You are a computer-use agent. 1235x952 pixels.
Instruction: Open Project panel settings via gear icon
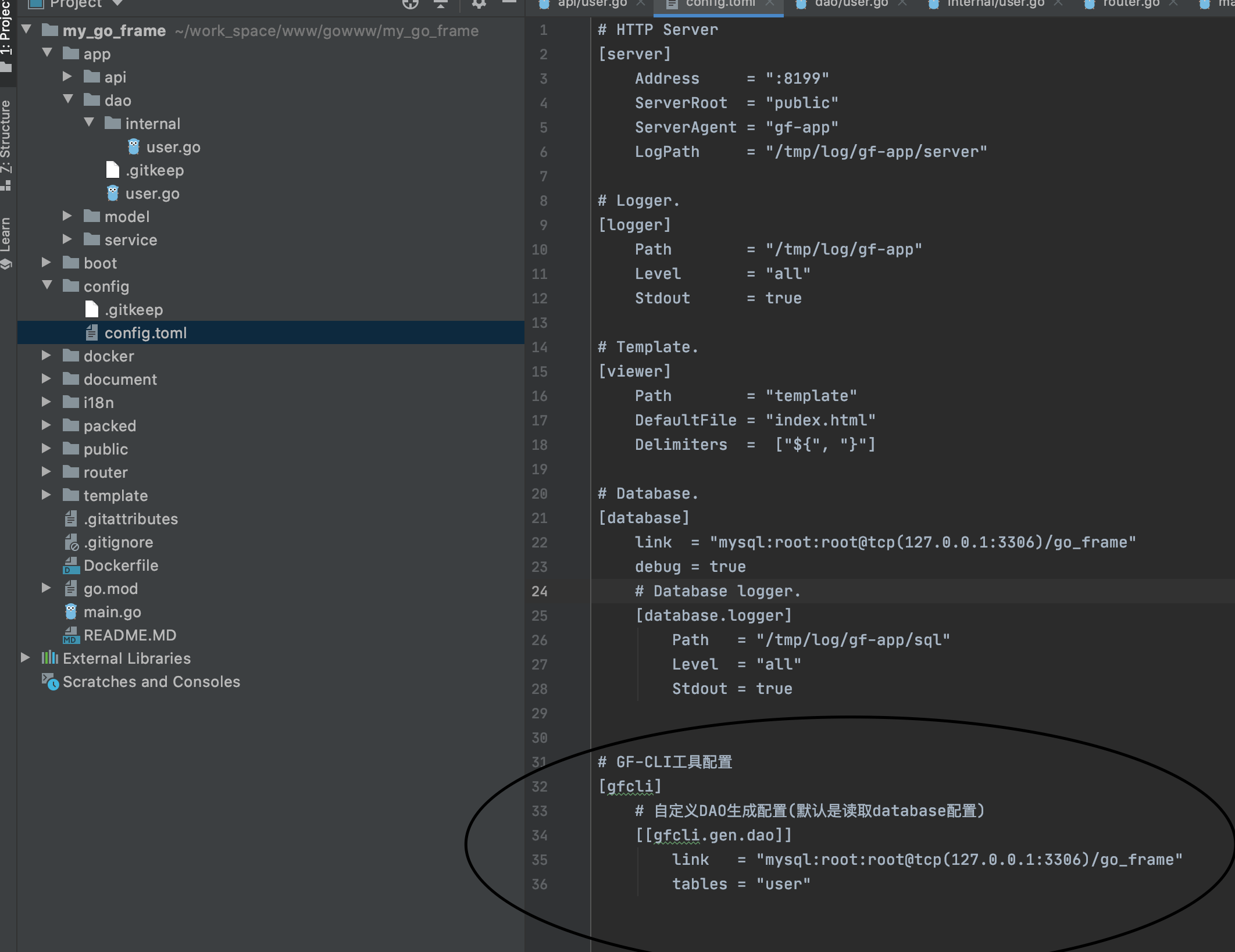[478, 5]
